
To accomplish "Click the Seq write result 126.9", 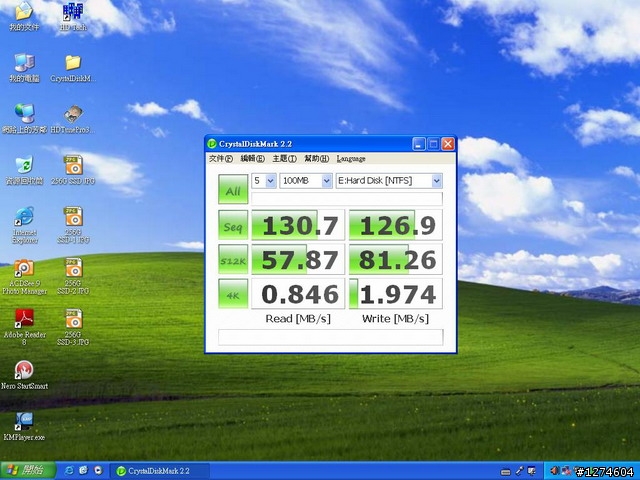I will [396, 225].
